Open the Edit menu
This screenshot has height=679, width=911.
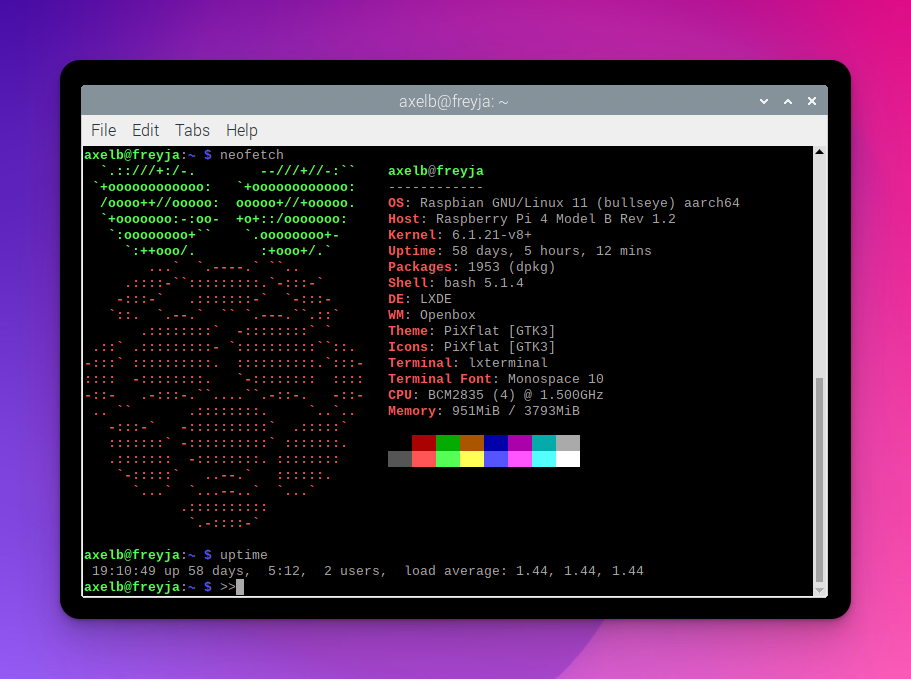(145, 130)
